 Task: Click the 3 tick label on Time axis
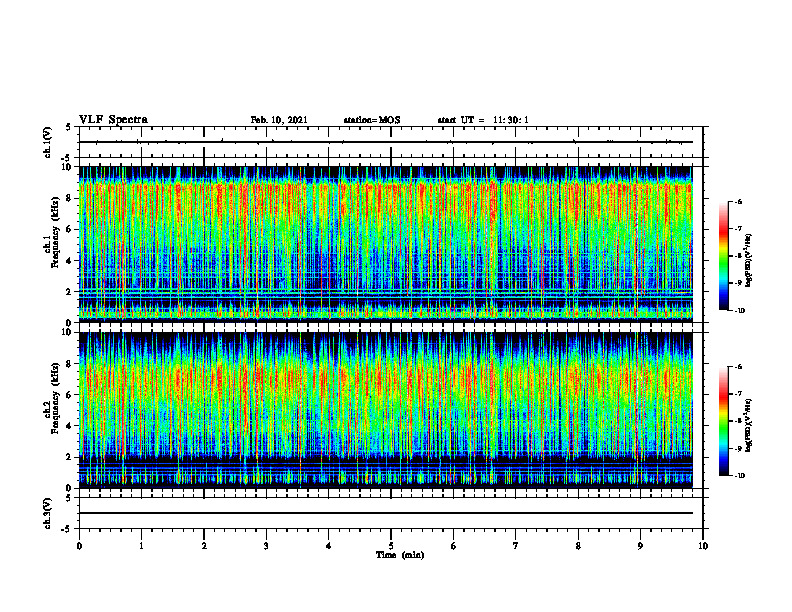click(266, 546)
